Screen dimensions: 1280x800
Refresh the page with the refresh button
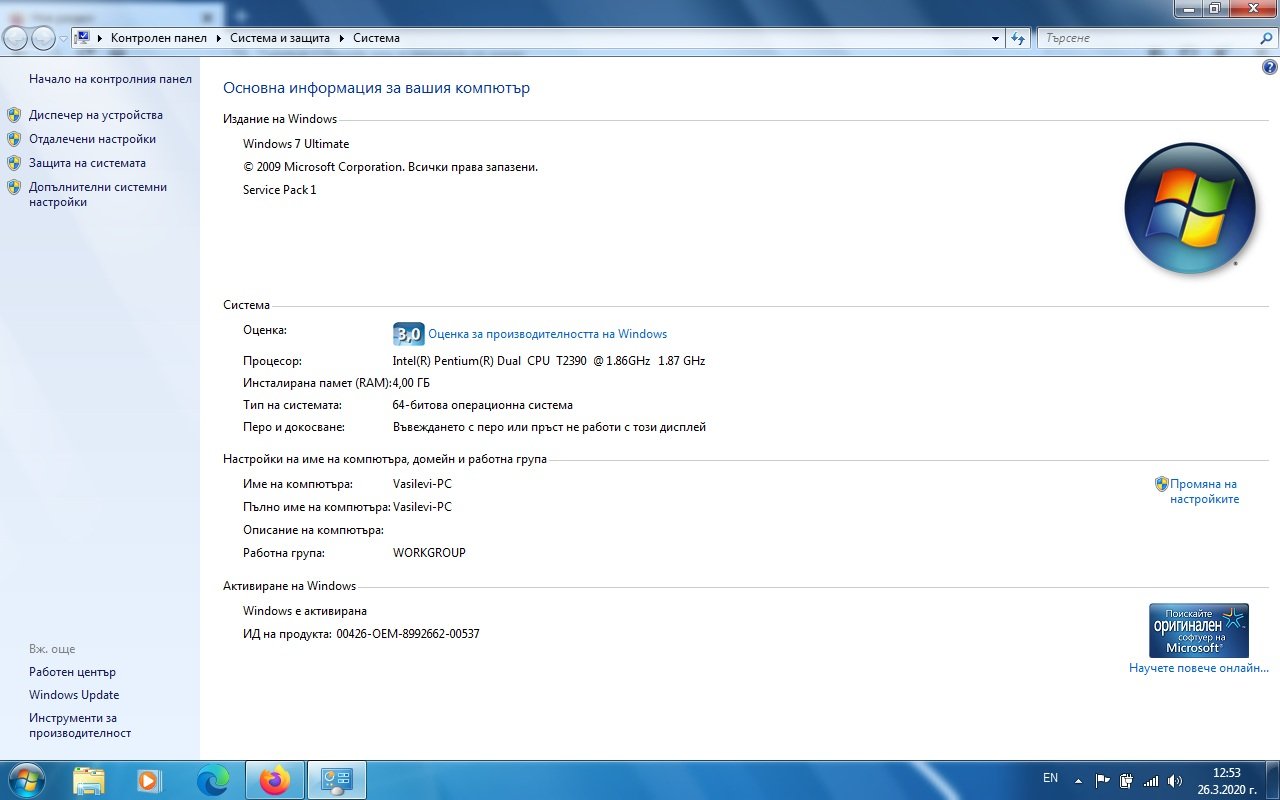click(1018, 38)
